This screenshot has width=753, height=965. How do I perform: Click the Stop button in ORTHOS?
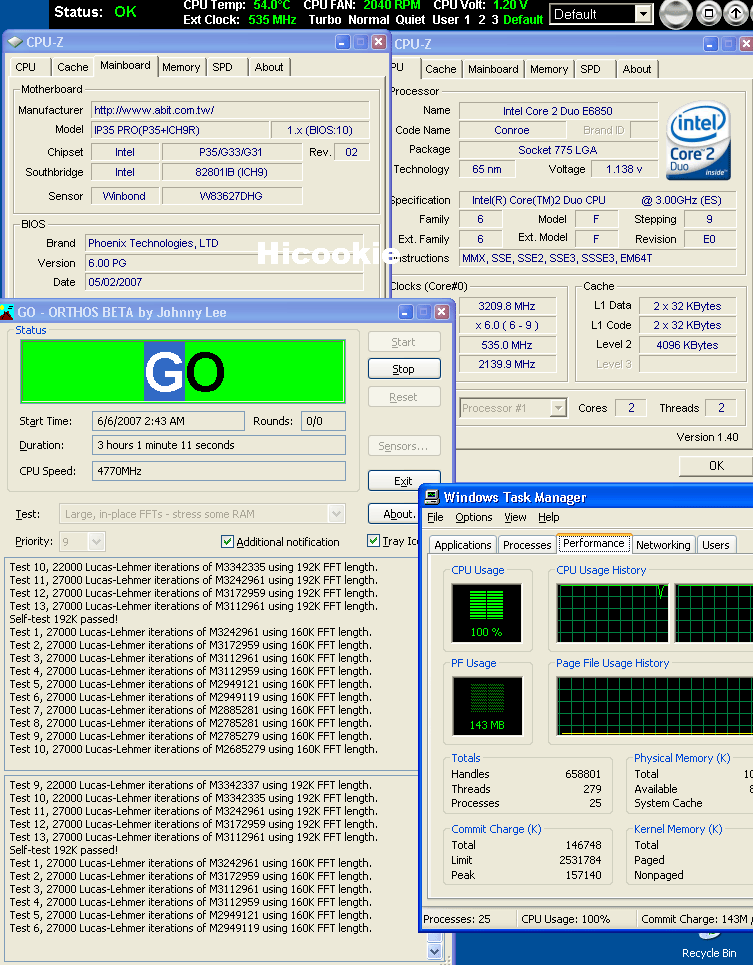coord(404,369)
